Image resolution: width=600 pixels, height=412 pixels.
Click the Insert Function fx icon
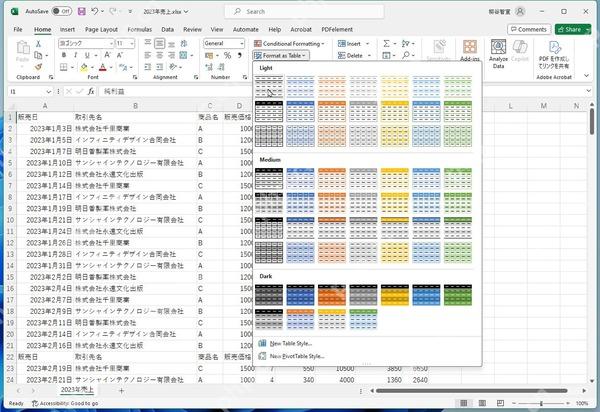pos(91,92)
